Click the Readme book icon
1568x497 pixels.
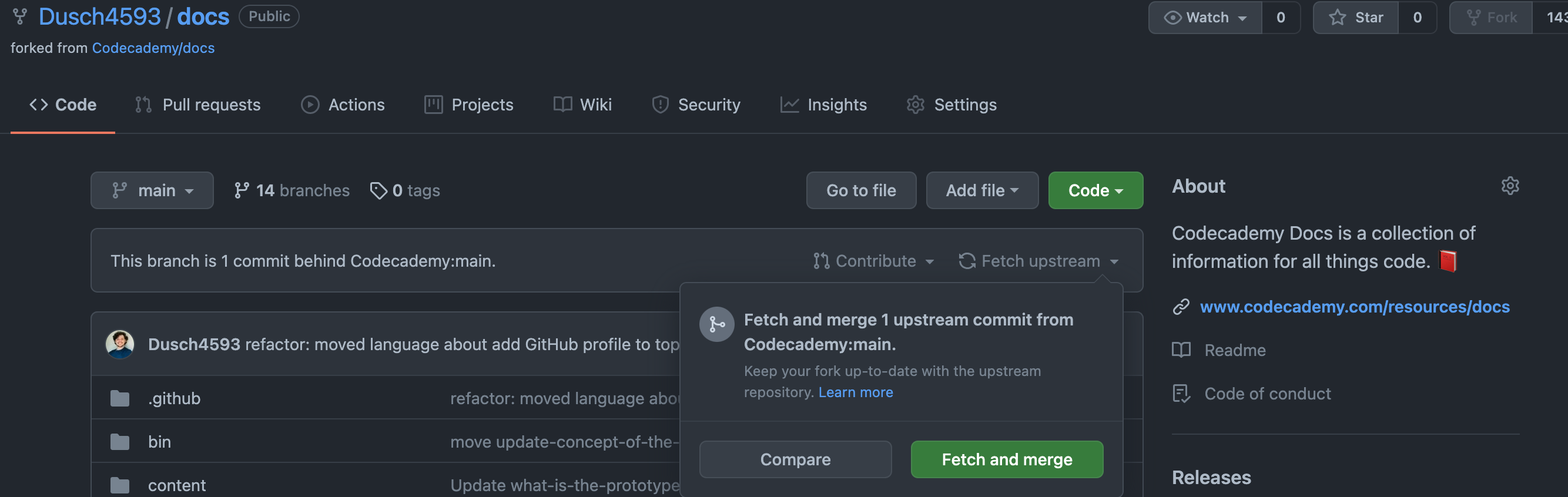coord(1181,350)
